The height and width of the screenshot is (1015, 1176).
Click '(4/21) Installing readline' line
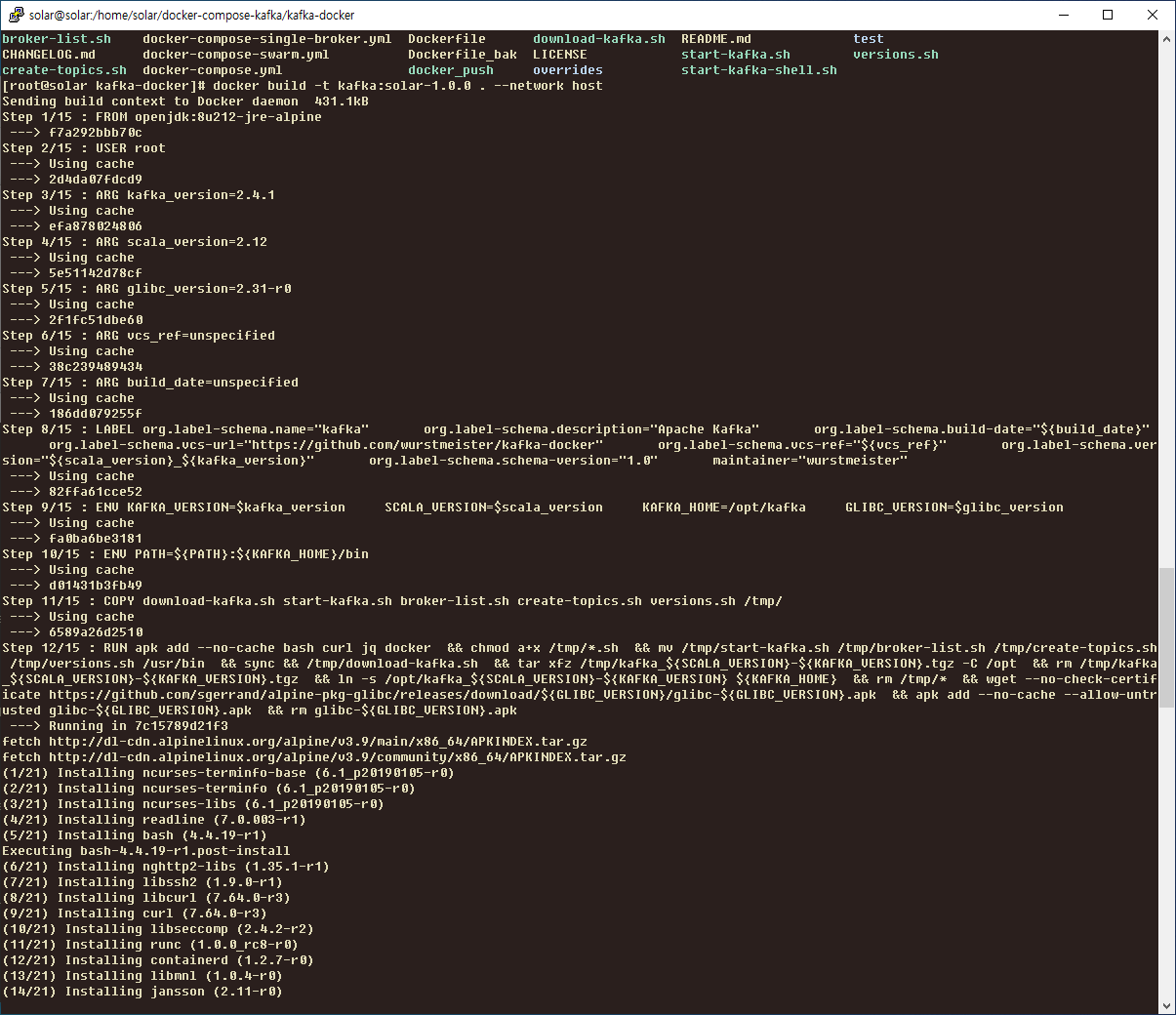coord(154,820)
